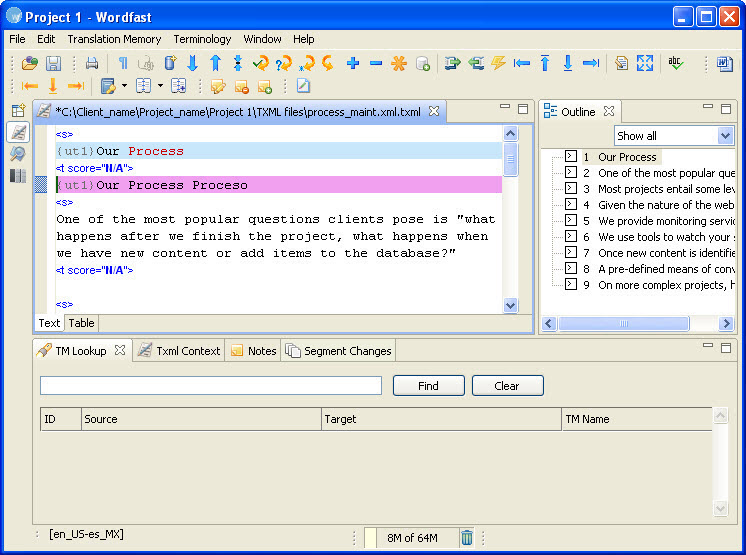
Task: Expand outline item 5 We provide monitoring
Action: coord(571,220)
